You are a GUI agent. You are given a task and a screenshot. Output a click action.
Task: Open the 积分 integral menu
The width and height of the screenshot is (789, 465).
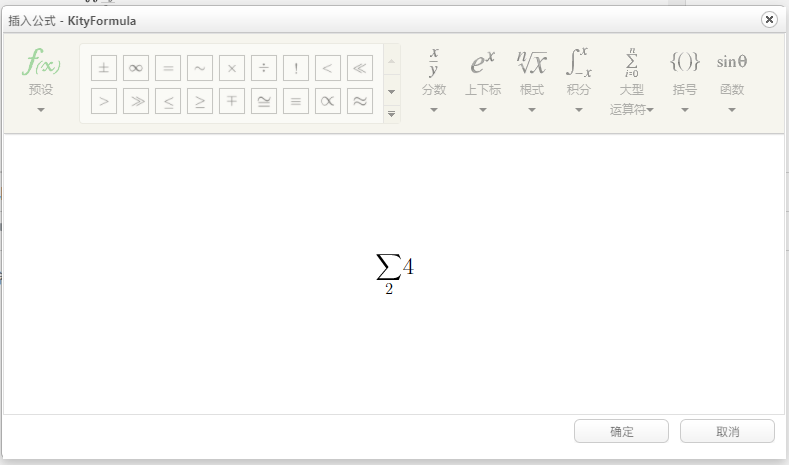point(579,80)
